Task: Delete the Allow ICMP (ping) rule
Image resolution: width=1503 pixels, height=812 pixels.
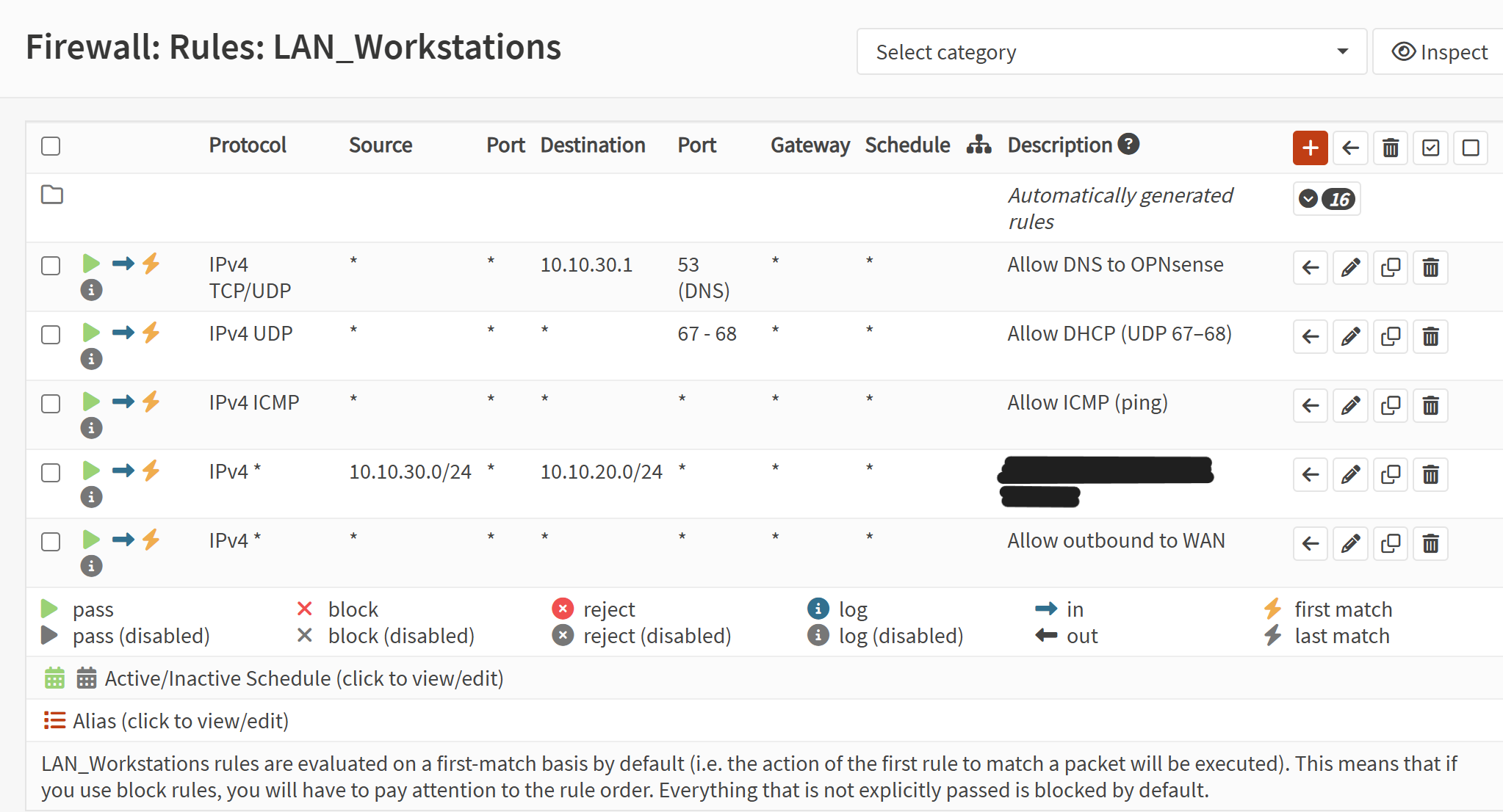Action: pos(1430,406)
